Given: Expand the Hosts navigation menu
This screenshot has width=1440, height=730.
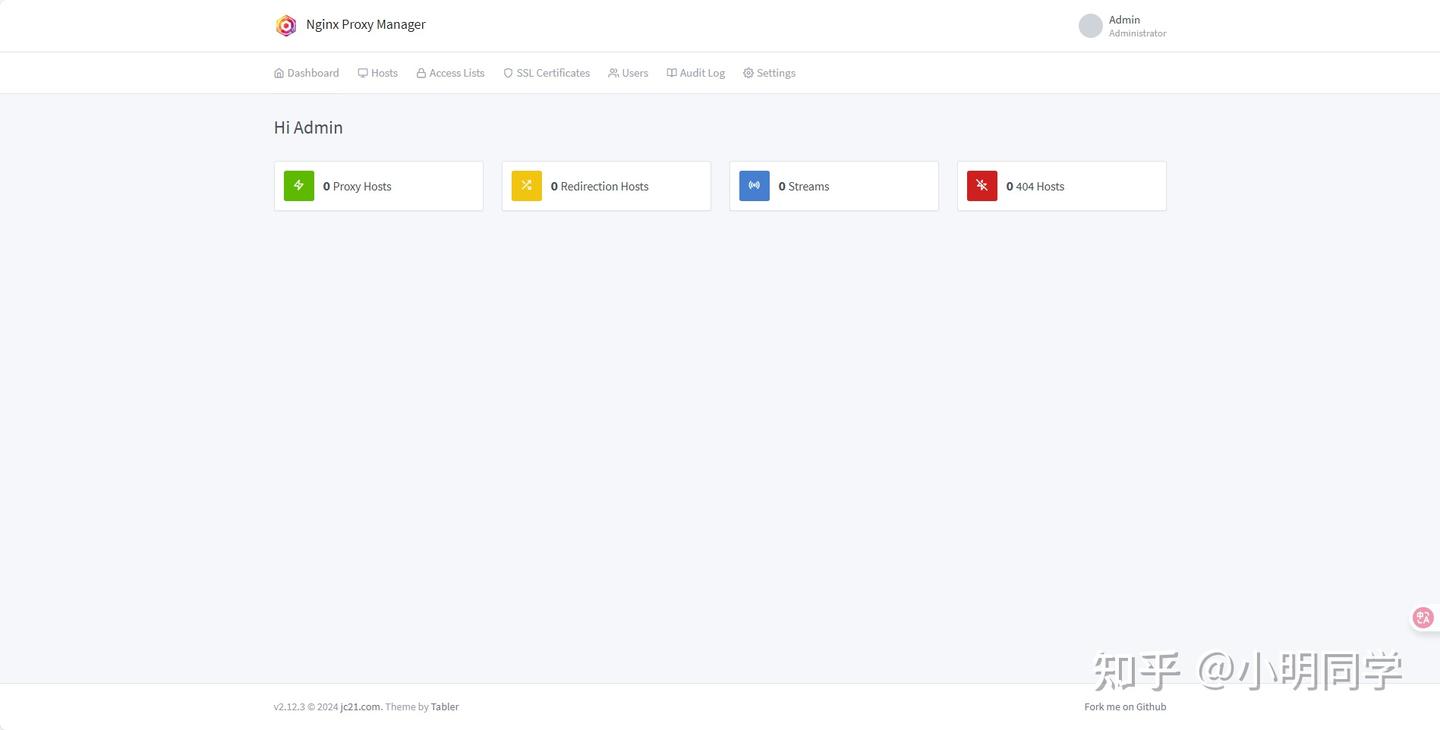Looking at the screenshot, I should click(378, 73).
